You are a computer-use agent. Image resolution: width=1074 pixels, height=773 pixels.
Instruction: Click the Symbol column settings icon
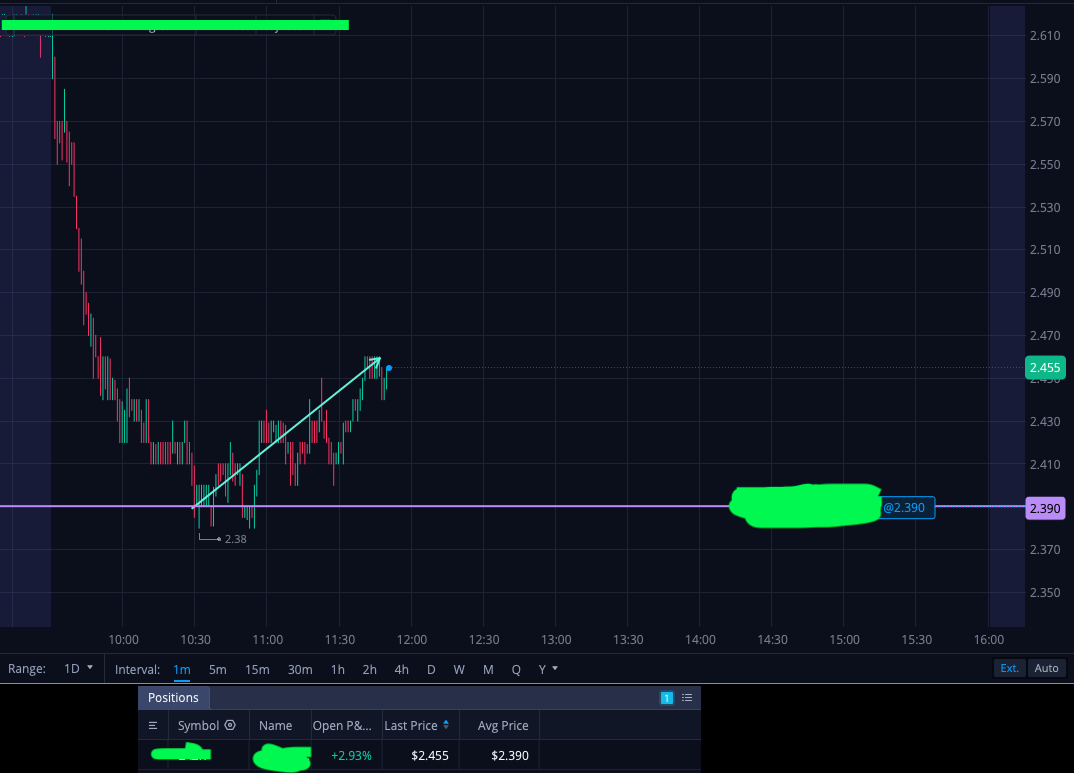coord(230,725)
